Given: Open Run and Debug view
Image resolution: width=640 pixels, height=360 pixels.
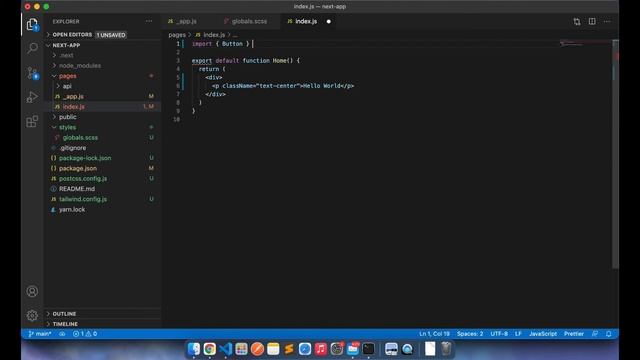Looking at the screenshot, I should click(x=32, y=97).
